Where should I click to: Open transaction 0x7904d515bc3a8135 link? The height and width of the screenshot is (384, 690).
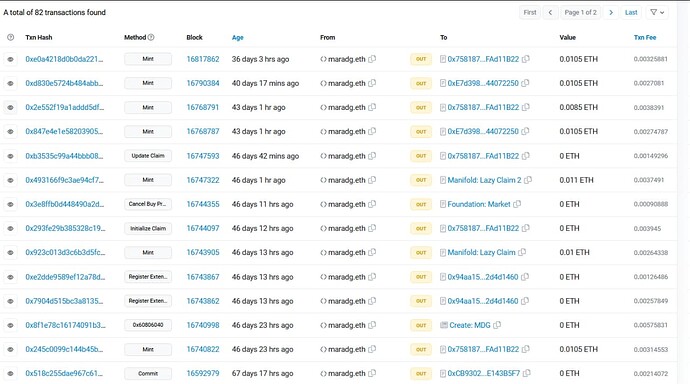coord(64,301)
